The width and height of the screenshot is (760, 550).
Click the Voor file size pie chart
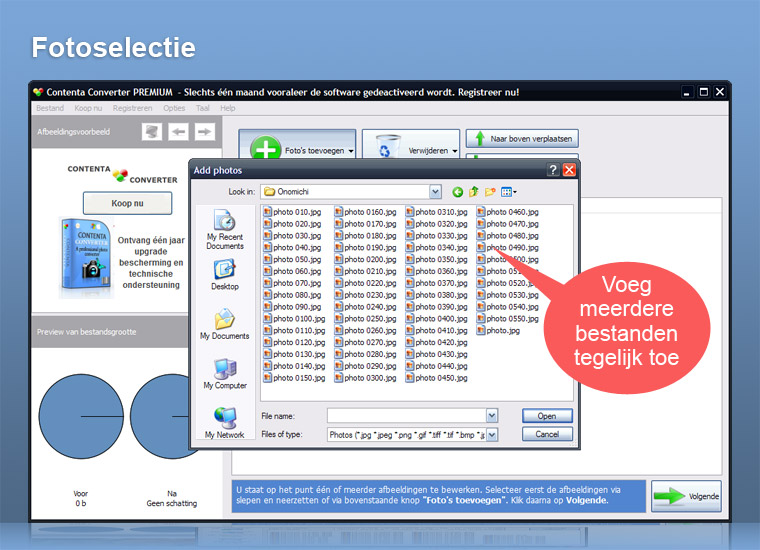(x=81, y=416)
